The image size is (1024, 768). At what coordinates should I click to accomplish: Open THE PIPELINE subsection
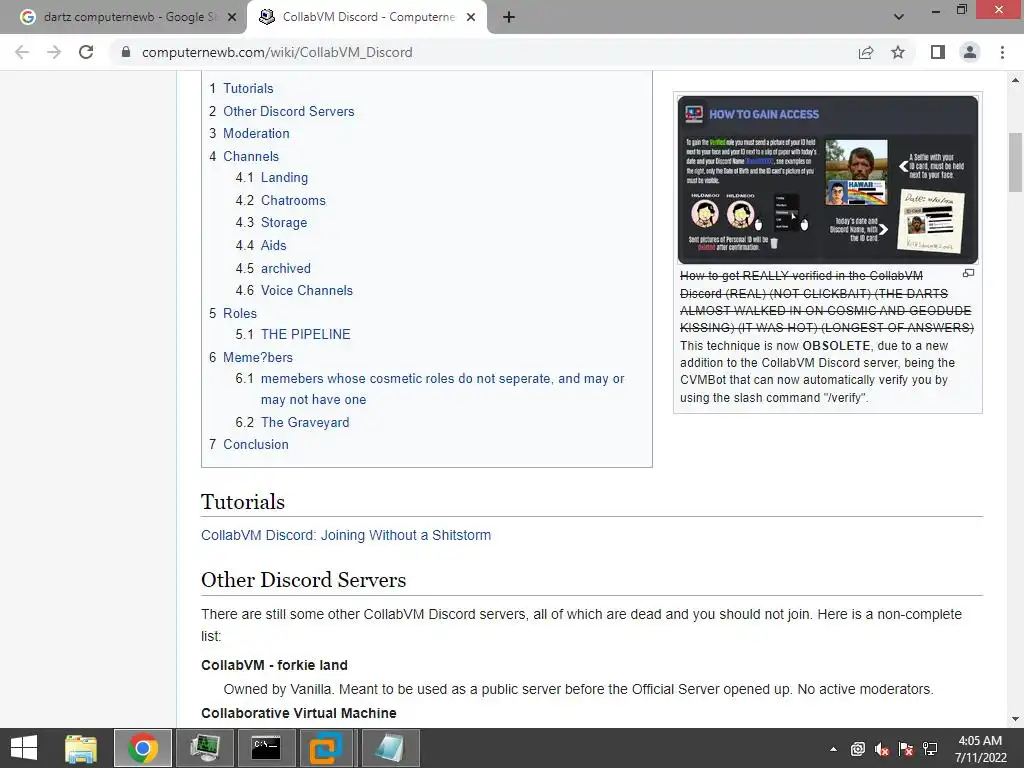[x=306, y=334]
